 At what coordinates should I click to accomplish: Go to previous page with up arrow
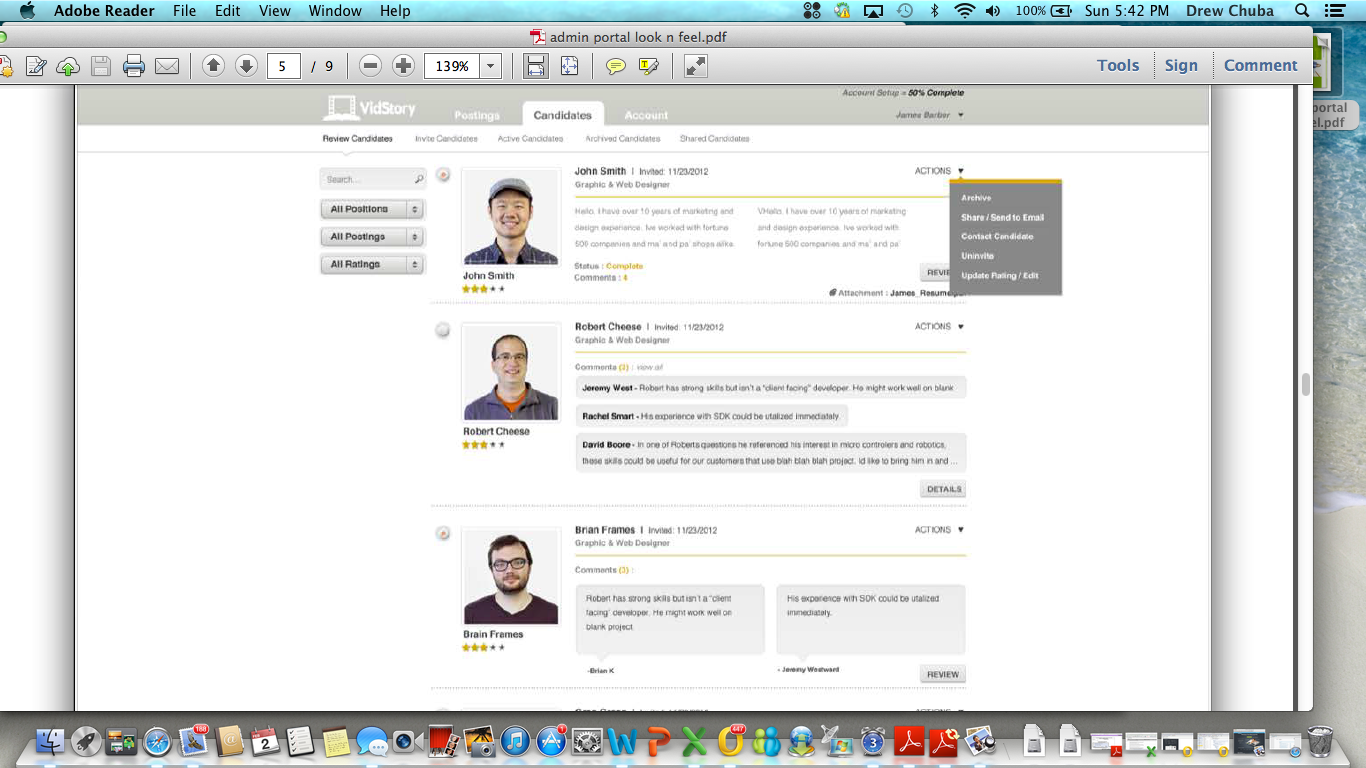click(213, 66)
